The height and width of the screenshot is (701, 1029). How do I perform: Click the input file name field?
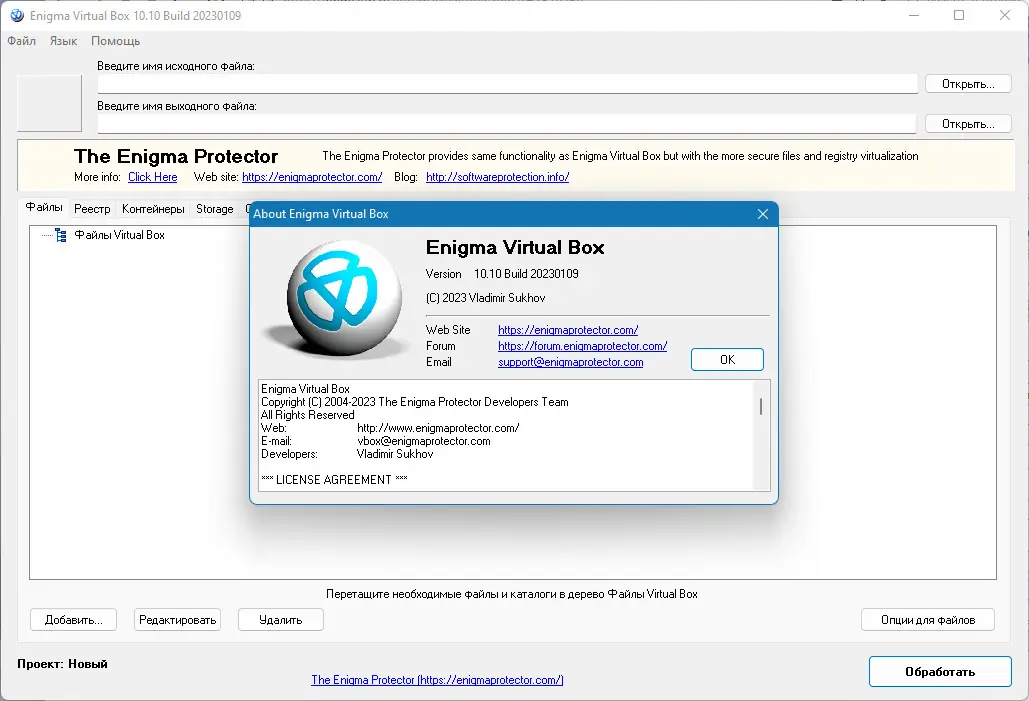coord(507,83)
